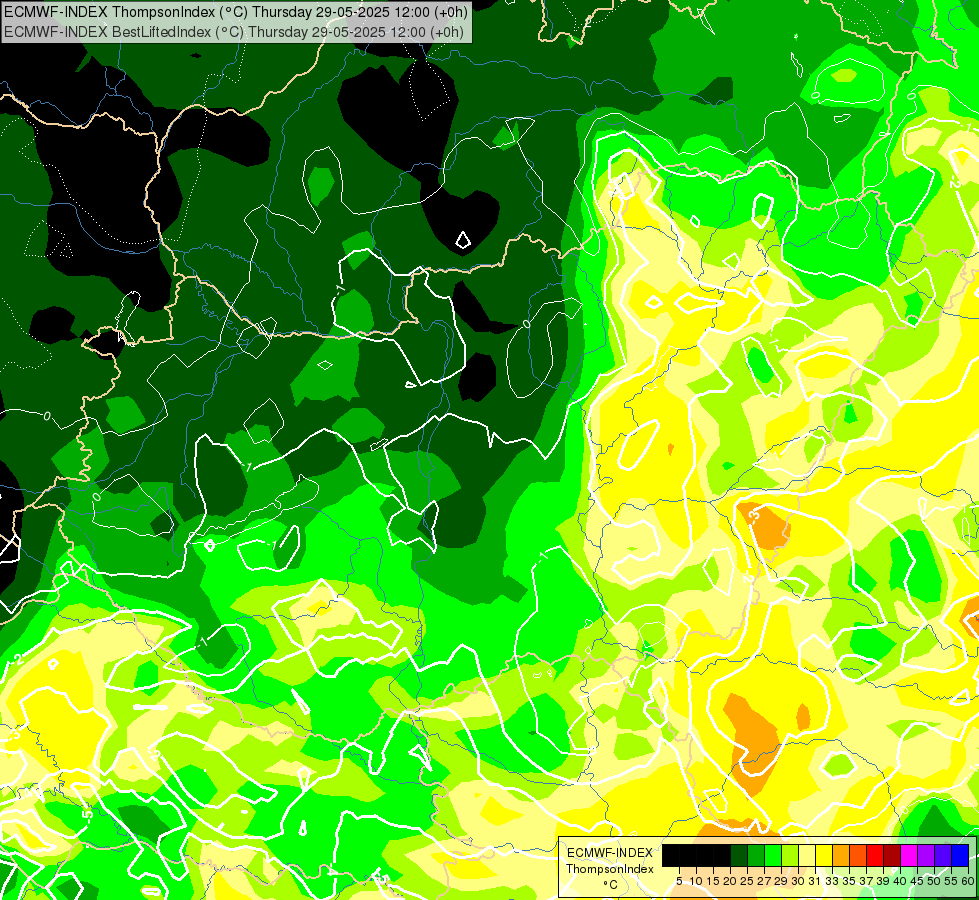Click the bright green legend swatch (27–29)
Image resolution: width=979 pixels, height=900 pixels.
point(774,855)
